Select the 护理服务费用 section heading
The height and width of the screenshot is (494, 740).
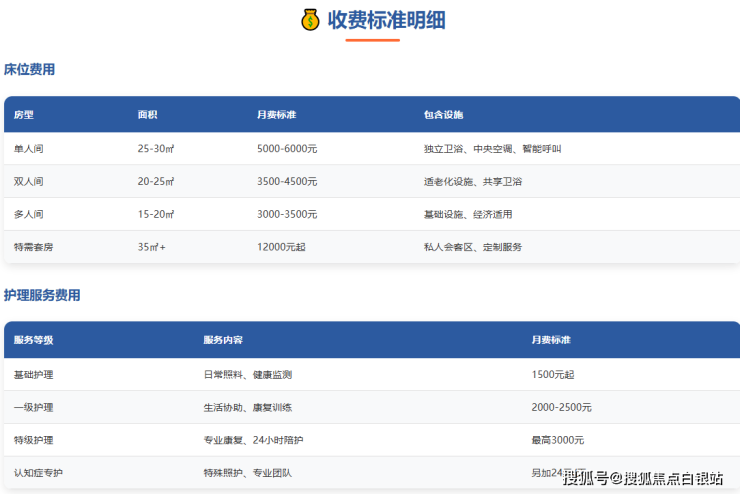pos(42,295)
